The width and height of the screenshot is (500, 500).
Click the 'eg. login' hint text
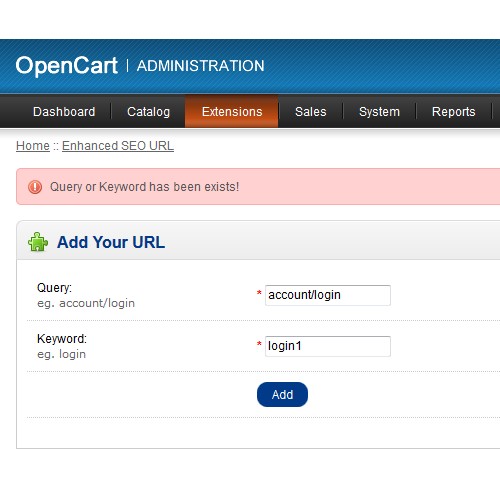tap(62, 354)
